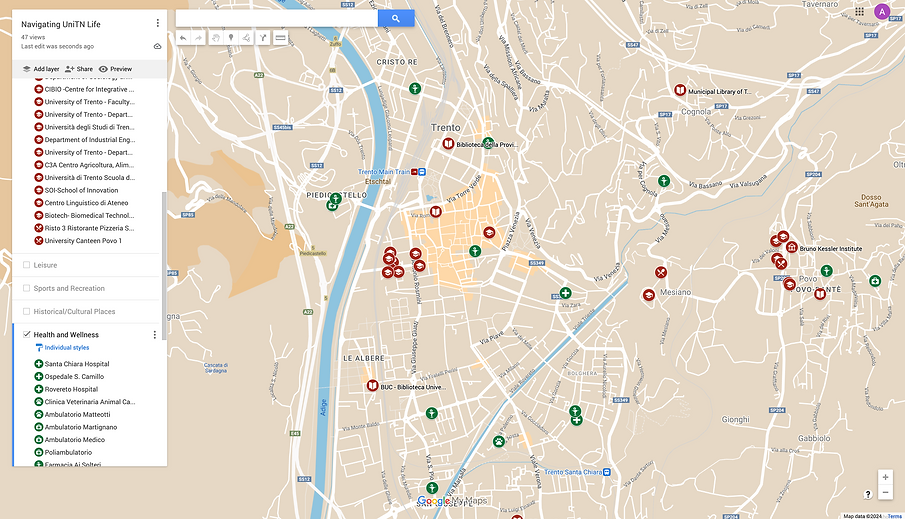
Task: Click the Trento Santa Chiara station icon
Action: tap(607, 472)
